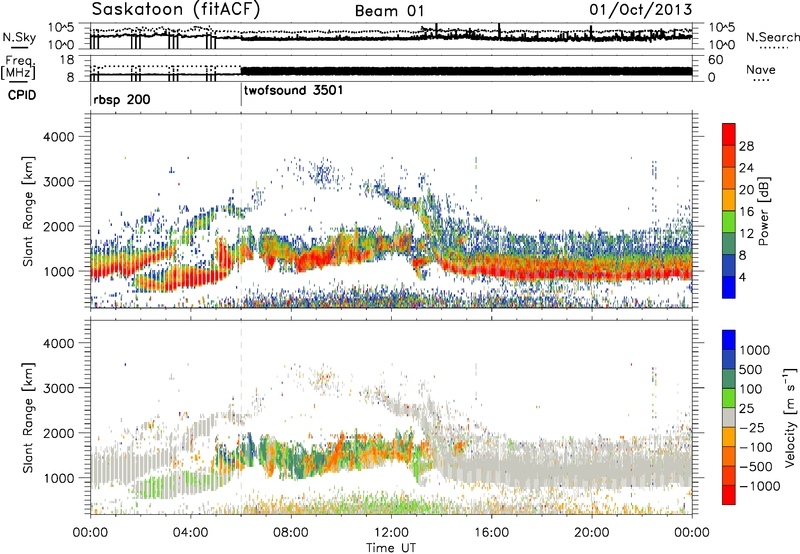Image resolution: width=800 pixels, height=554 pixels.
Task: Click the dashed 06:00 CPID change marker in power panel
Action: 241,211
